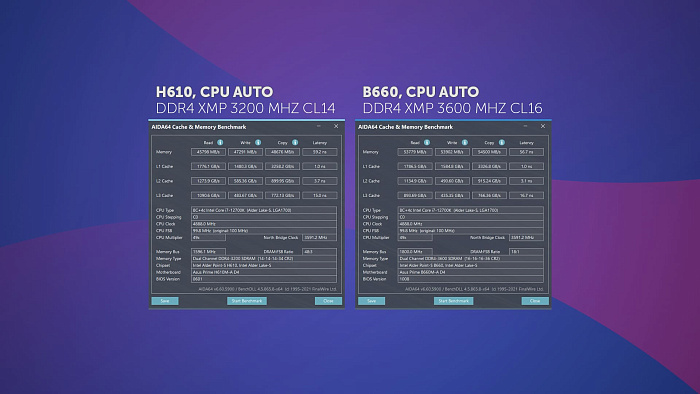Click Close button in the H610 window
700x394 pixels.
click(328, 301)
